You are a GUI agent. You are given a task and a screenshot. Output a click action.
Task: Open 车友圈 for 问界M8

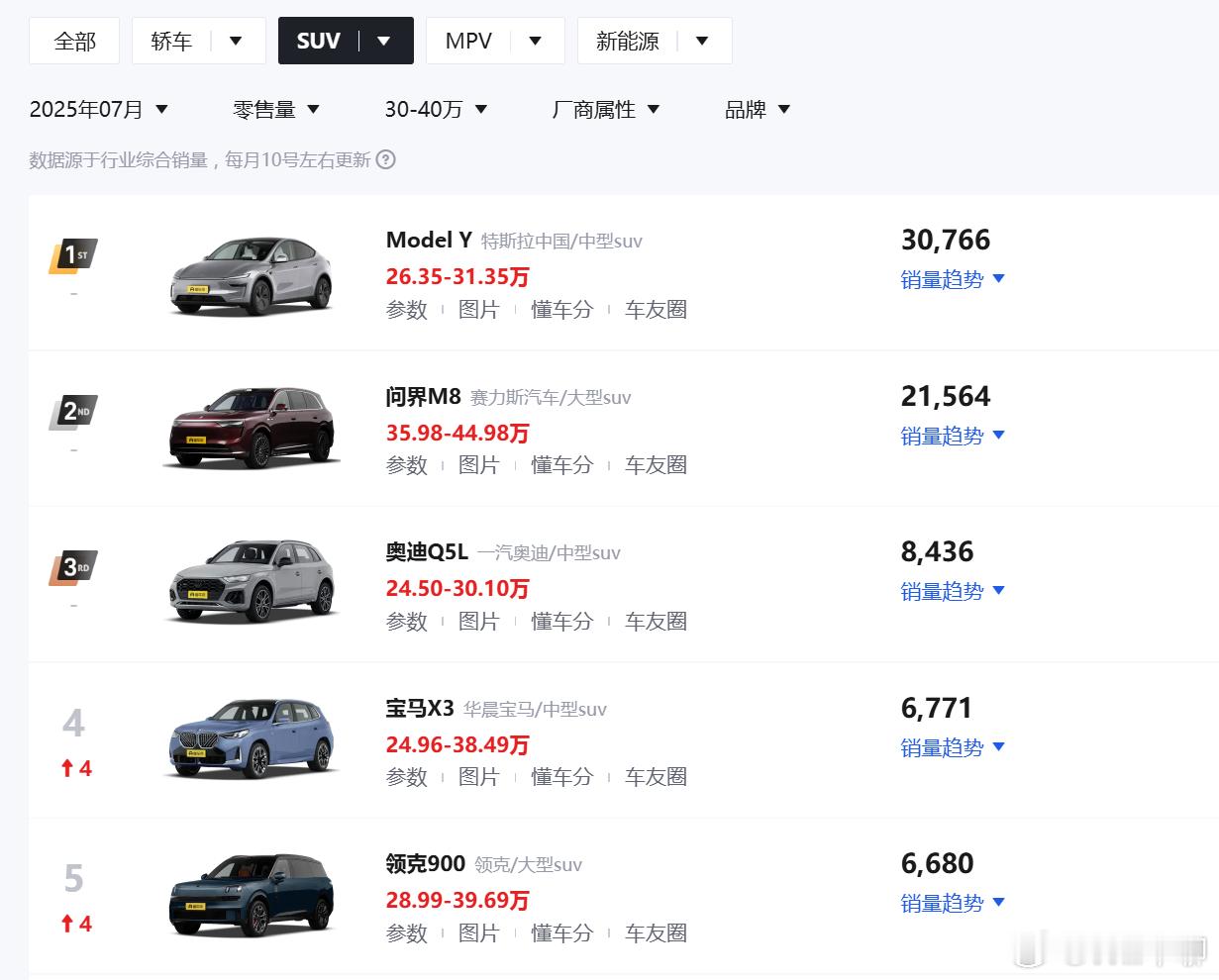pyautogui.click(x=656, y=465)
